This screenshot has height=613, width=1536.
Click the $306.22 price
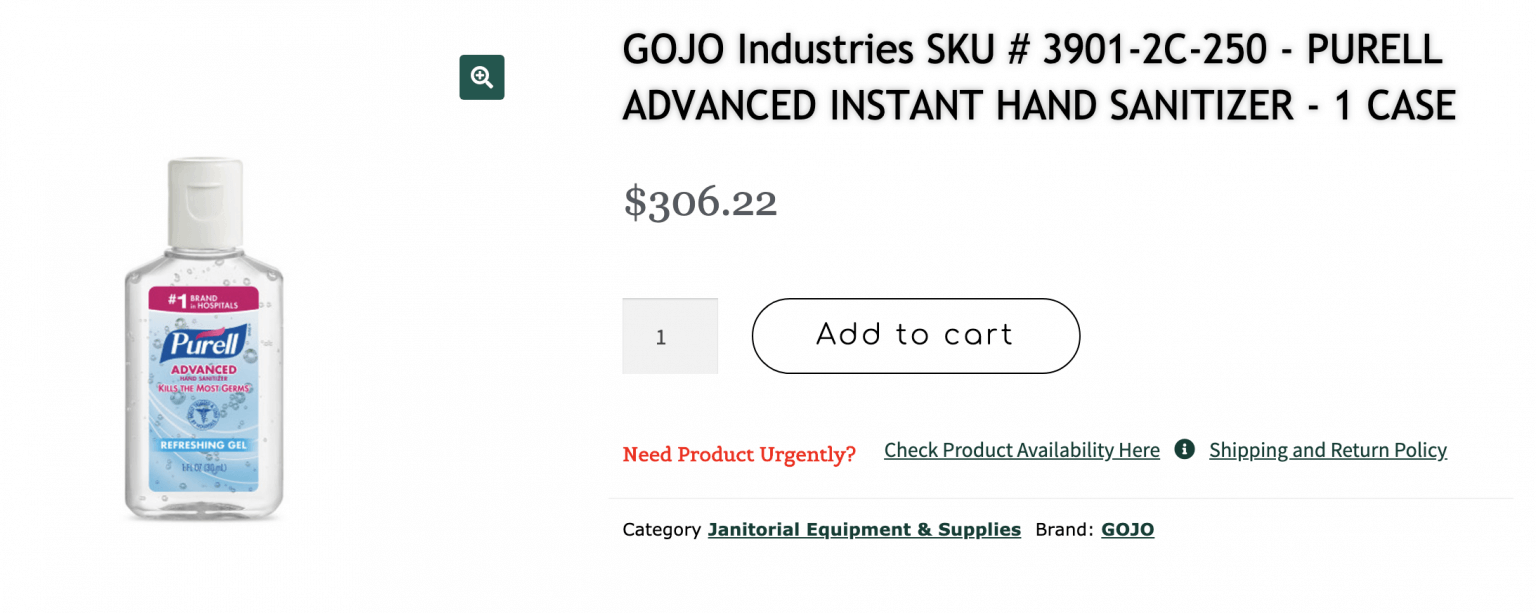700,202
